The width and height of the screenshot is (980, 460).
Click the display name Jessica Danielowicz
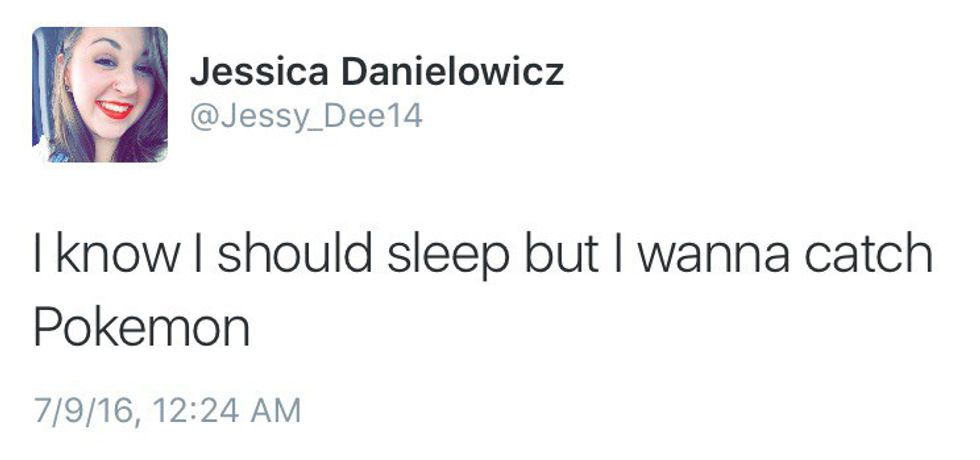pos(376,72)
